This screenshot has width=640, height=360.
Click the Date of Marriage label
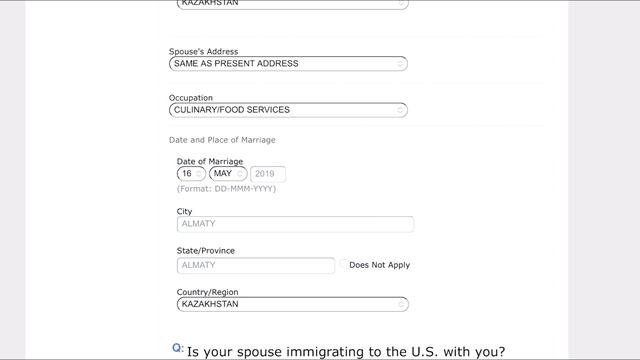[210, 161]
